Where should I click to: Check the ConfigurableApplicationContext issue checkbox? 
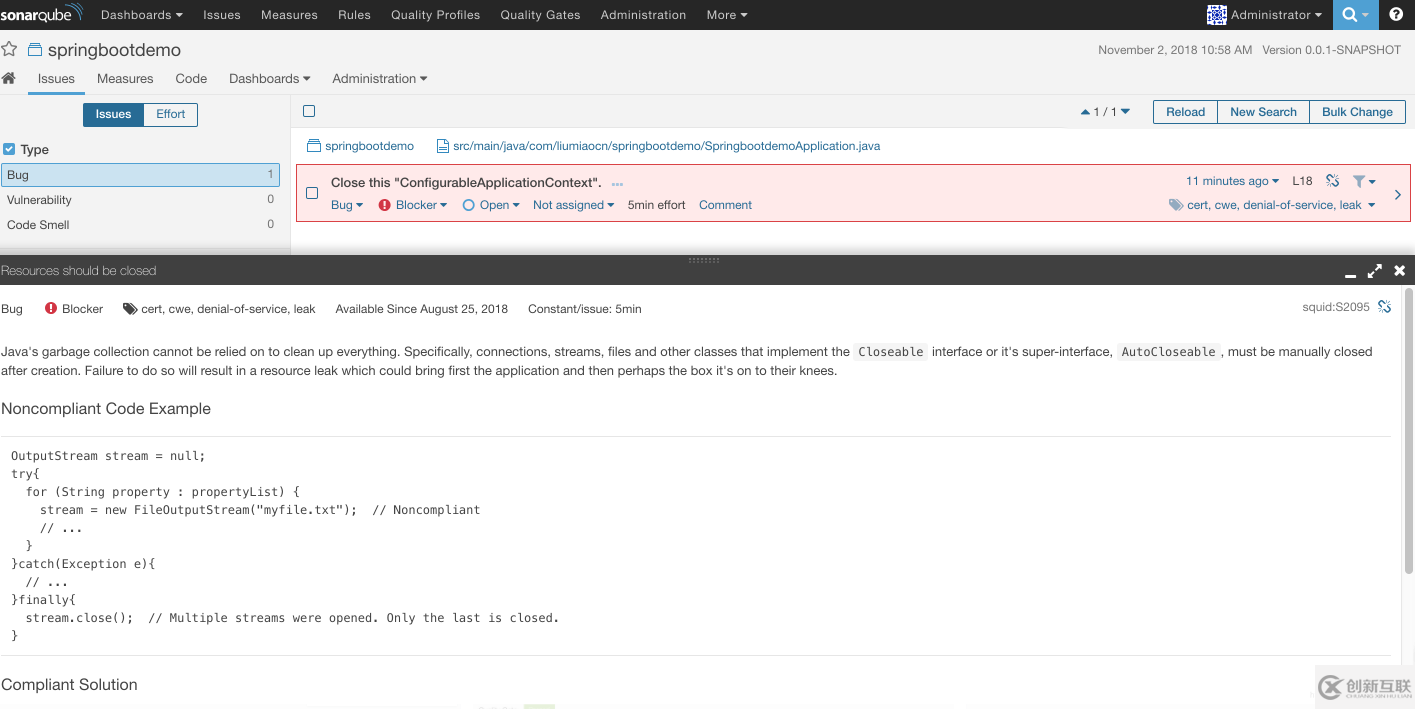(312, 193)
